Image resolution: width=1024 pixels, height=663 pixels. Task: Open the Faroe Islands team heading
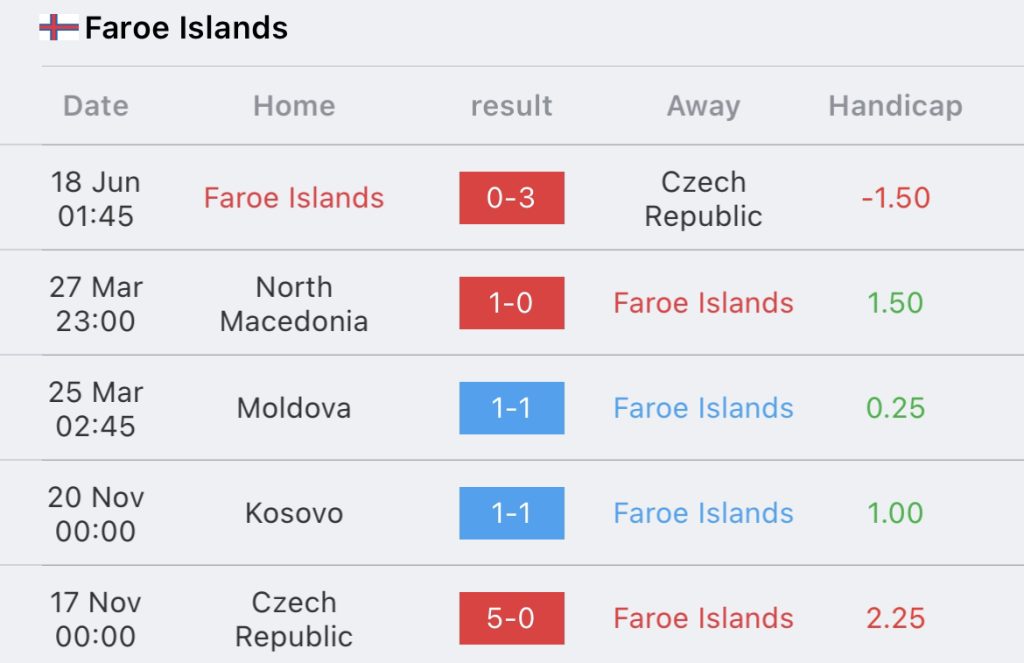186,27
